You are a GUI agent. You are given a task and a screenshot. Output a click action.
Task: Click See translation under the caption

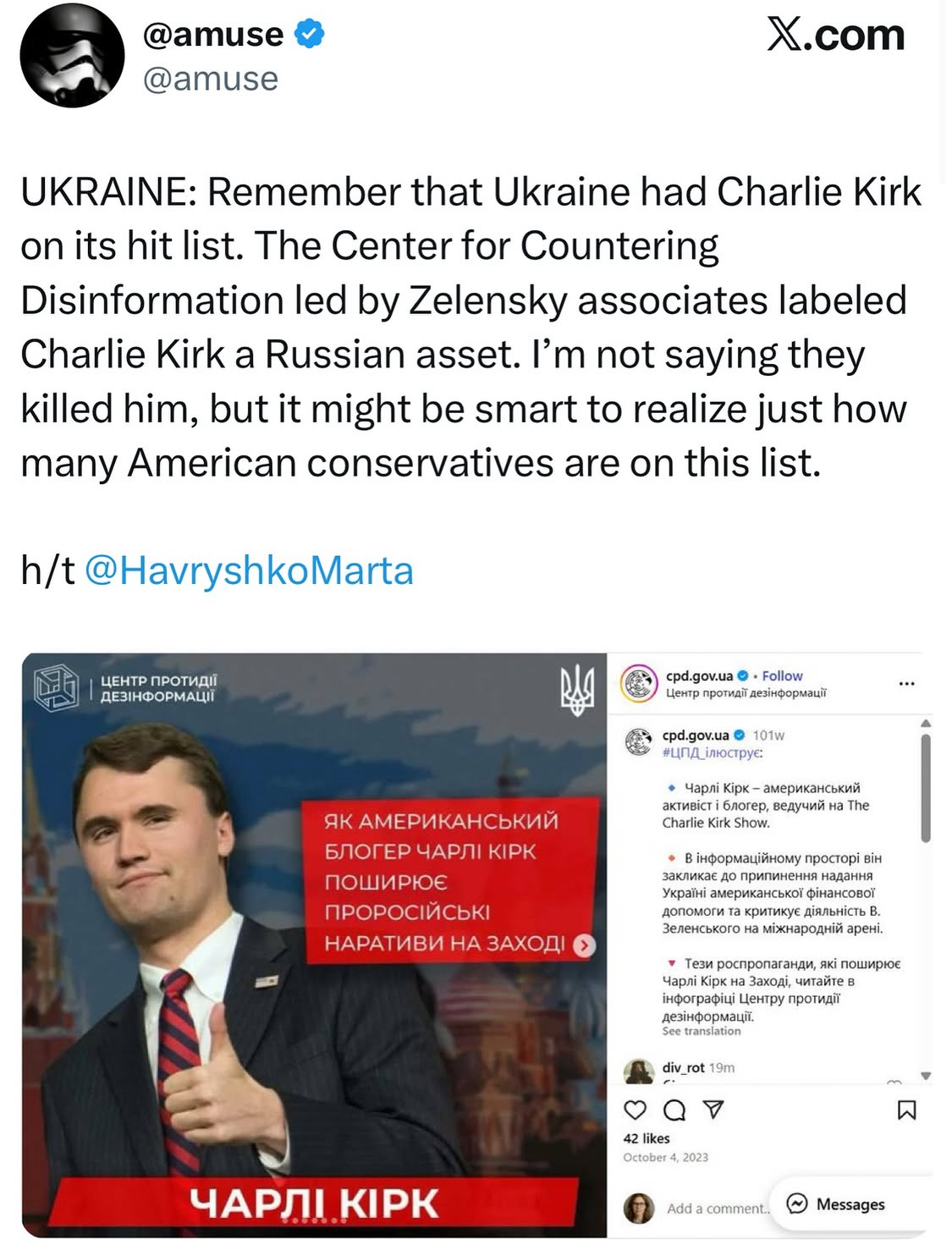pyautogui.click(x=701, y=1031)
